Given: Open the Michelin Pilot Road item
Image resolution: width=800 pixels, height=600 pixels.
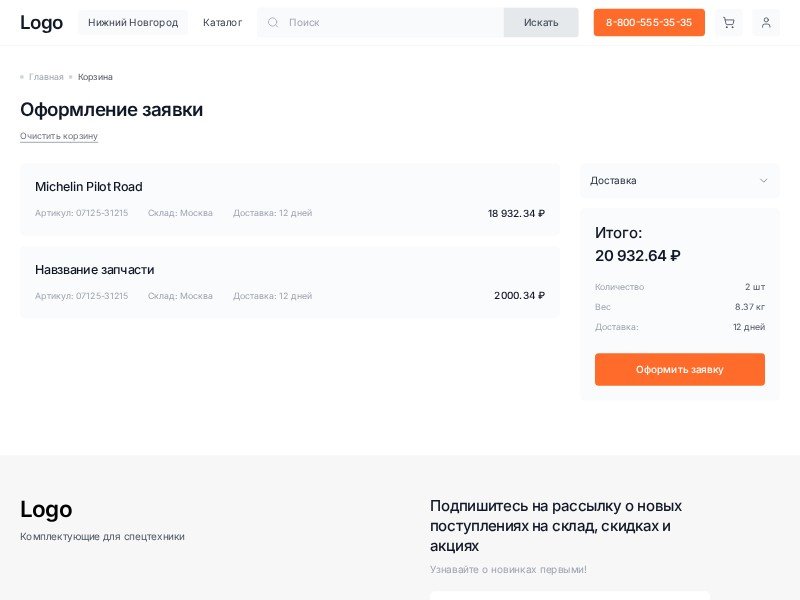Looking at the screenshot, I should tap(89, 187).
